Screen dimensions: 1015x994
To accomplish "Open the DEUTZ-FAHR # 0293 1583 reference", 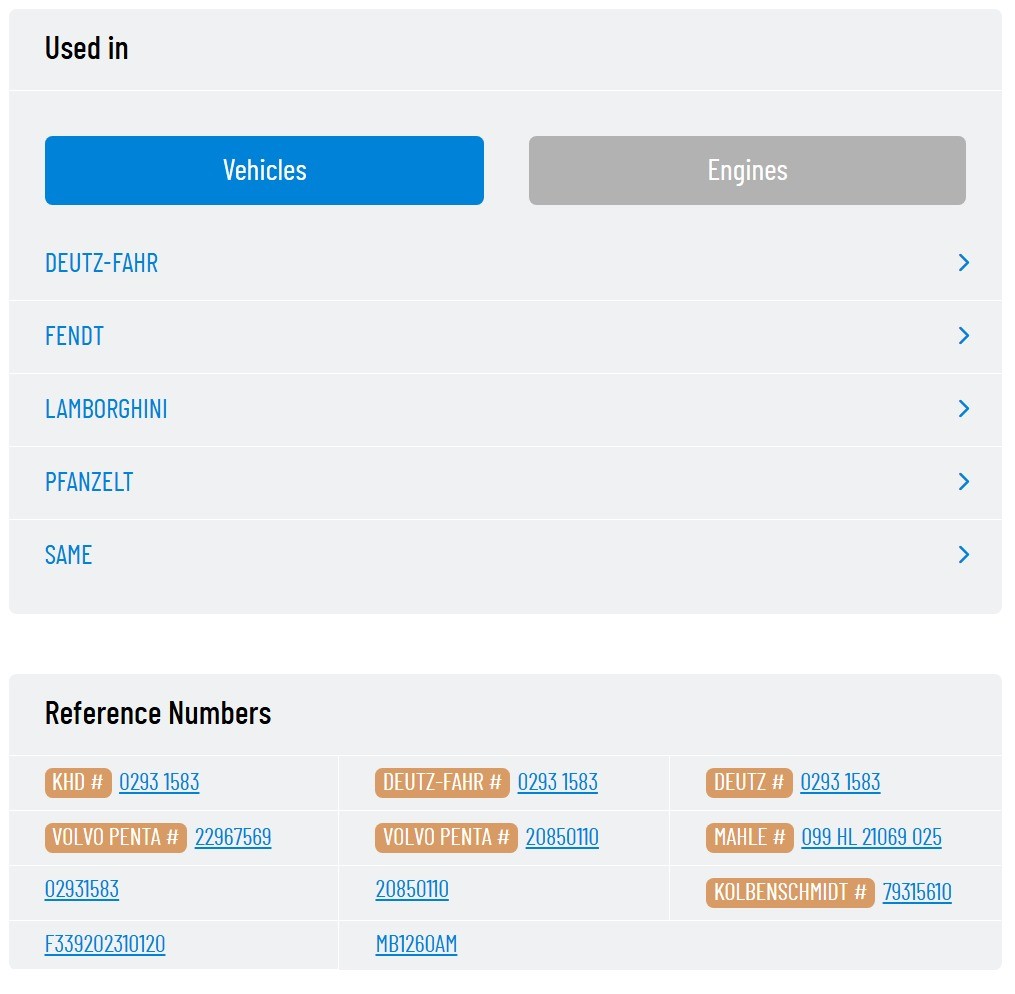I will 557,782.
